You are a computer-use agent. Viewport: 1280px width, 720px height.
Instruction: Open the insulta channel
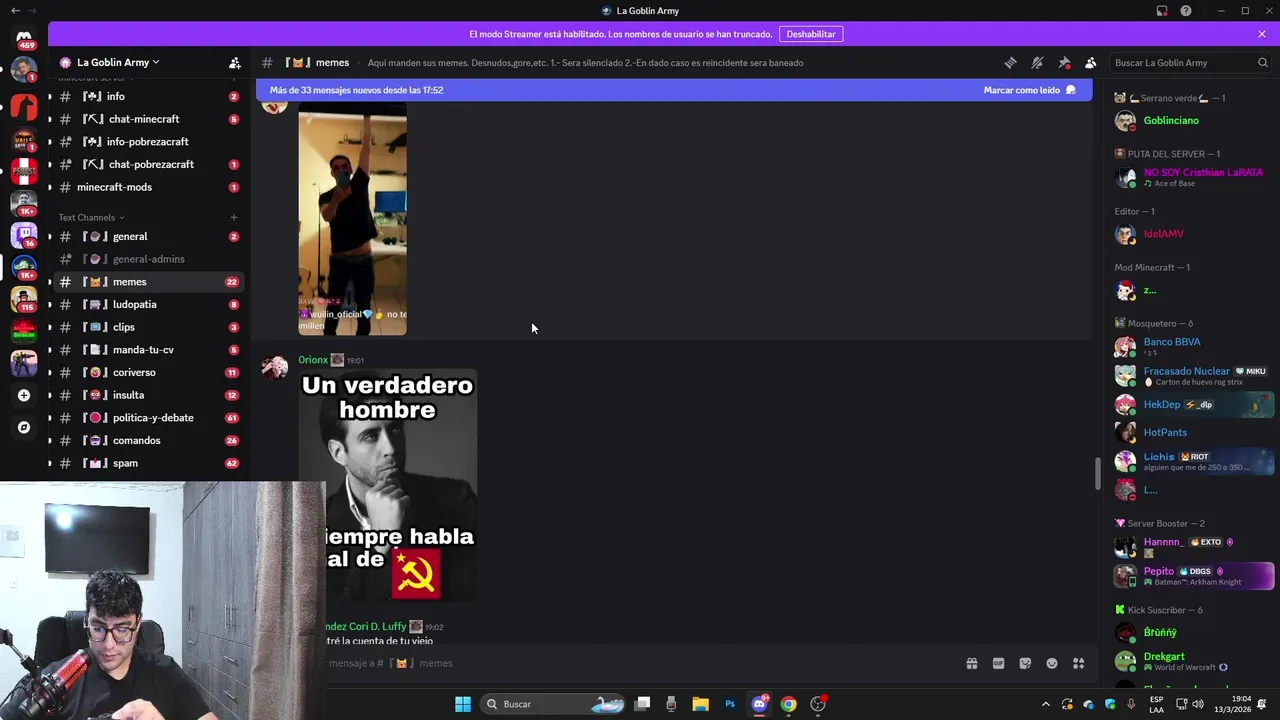[146, 395]
